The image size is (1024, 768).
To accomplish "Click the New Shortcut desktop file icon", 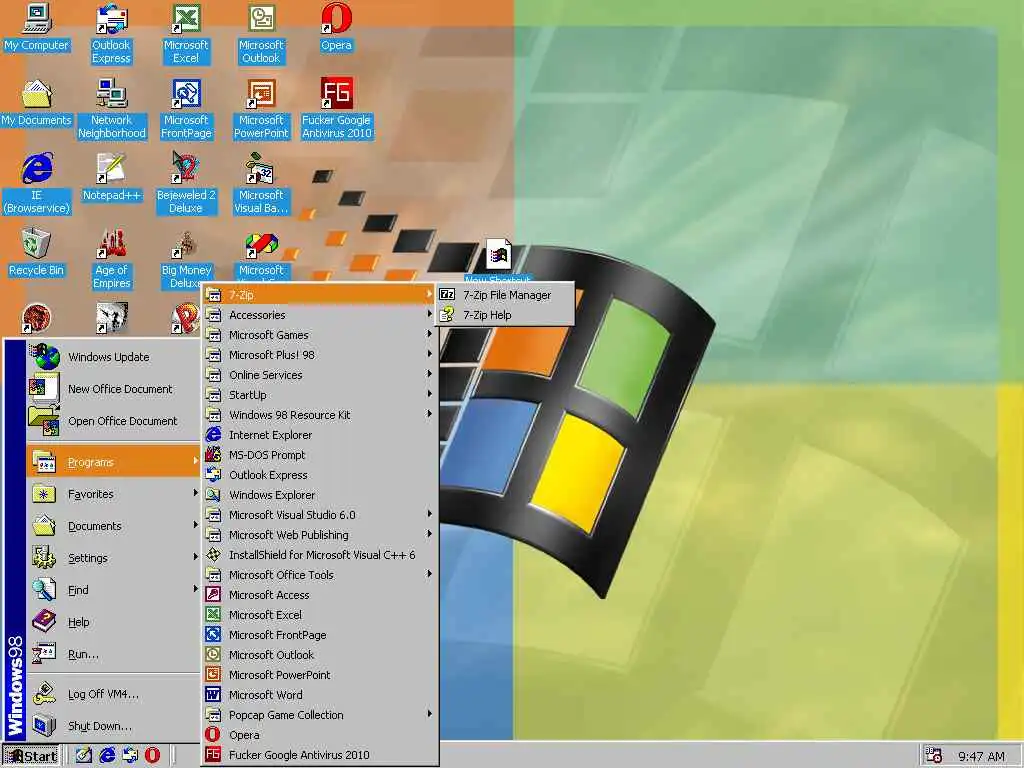I will coord(498,255).
